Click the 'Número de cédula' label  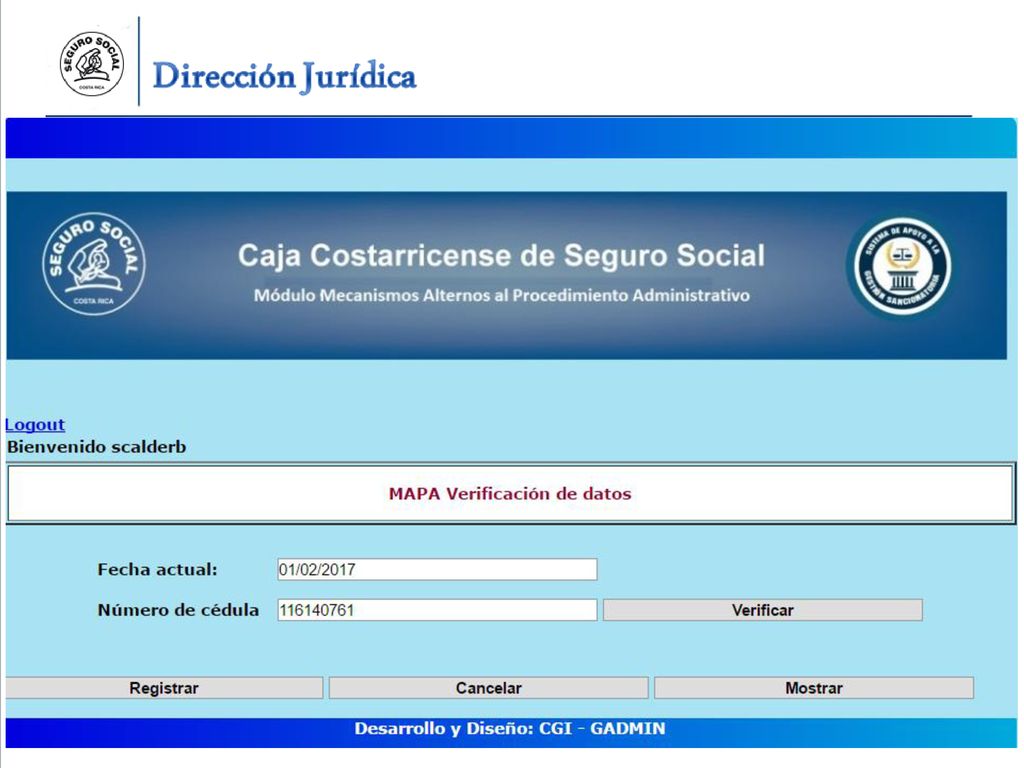[178, 610]
